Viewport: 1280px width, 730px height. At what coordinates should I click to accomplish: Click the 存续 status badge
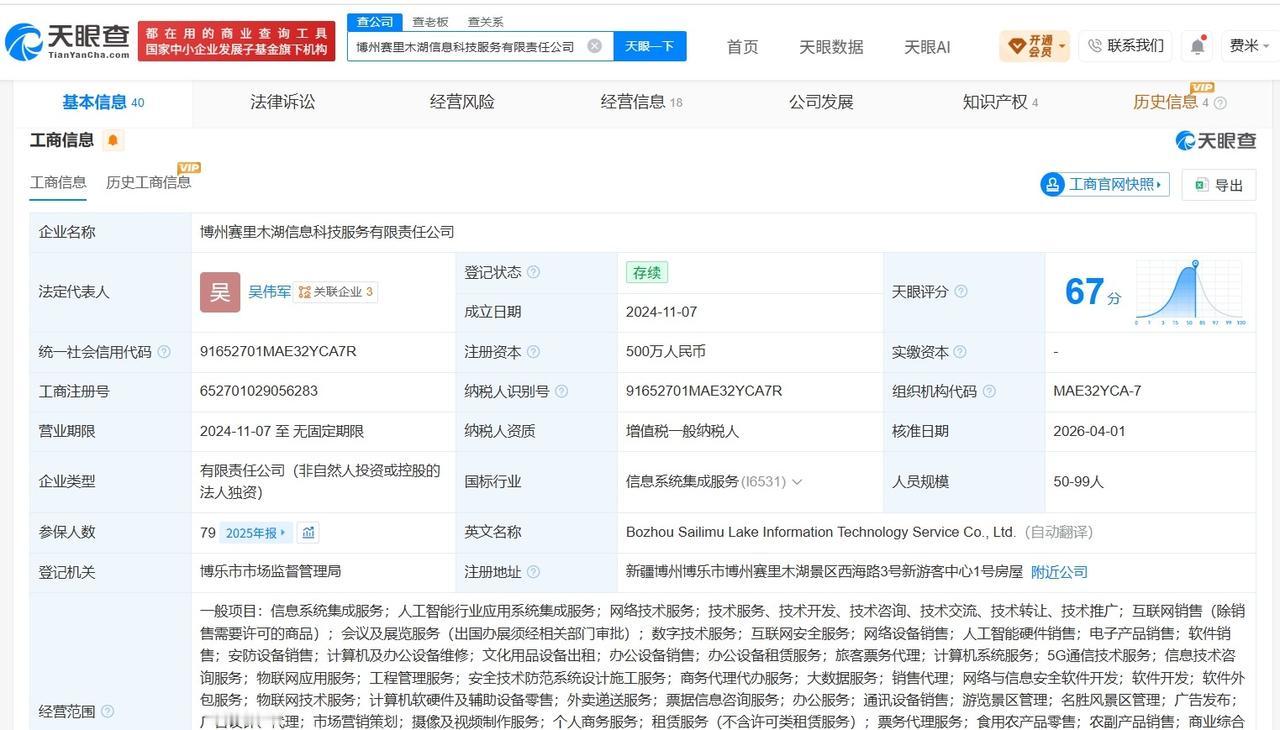pos(647,272)
